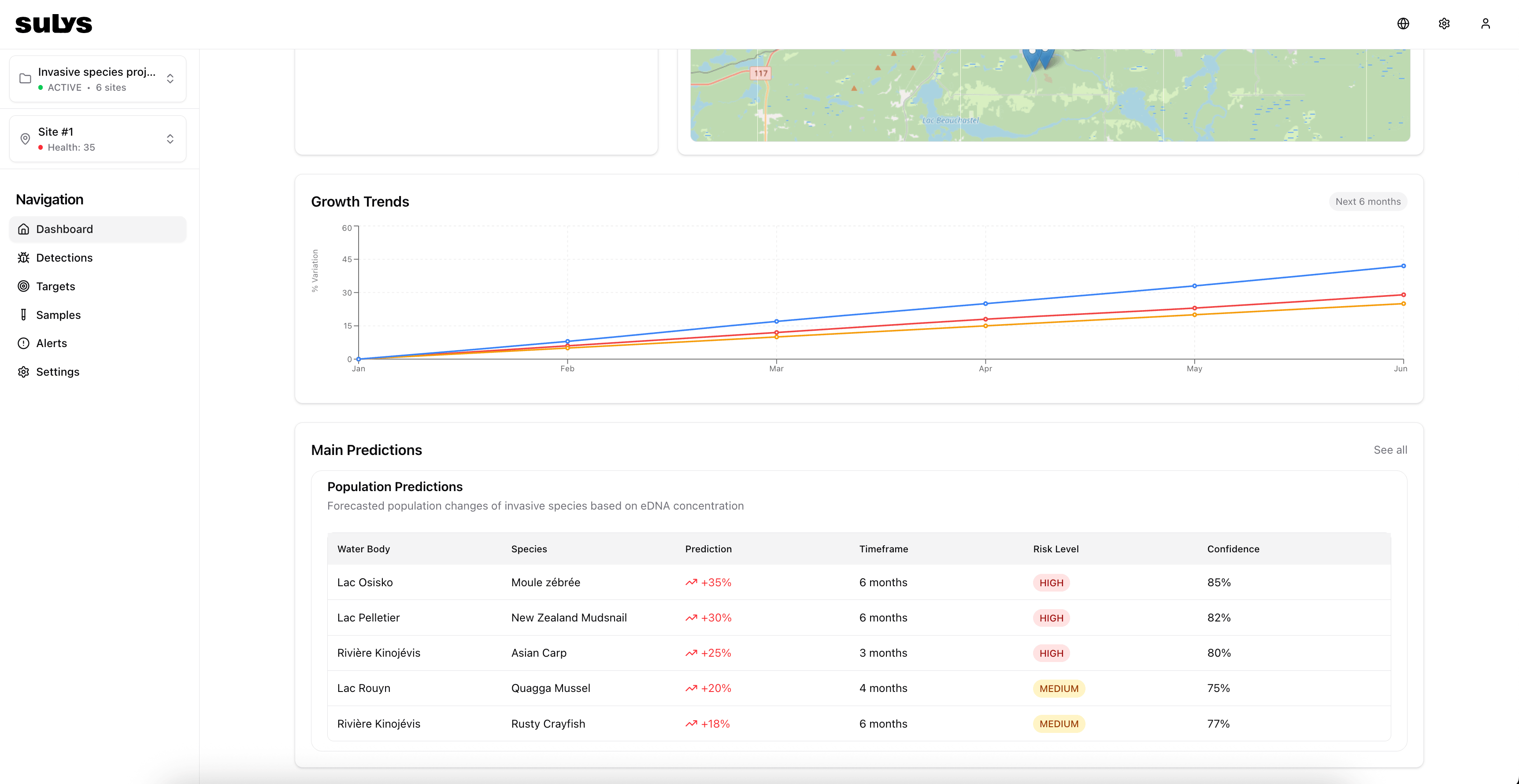Open the Detections page via bug icon

[x=24, y=258]
